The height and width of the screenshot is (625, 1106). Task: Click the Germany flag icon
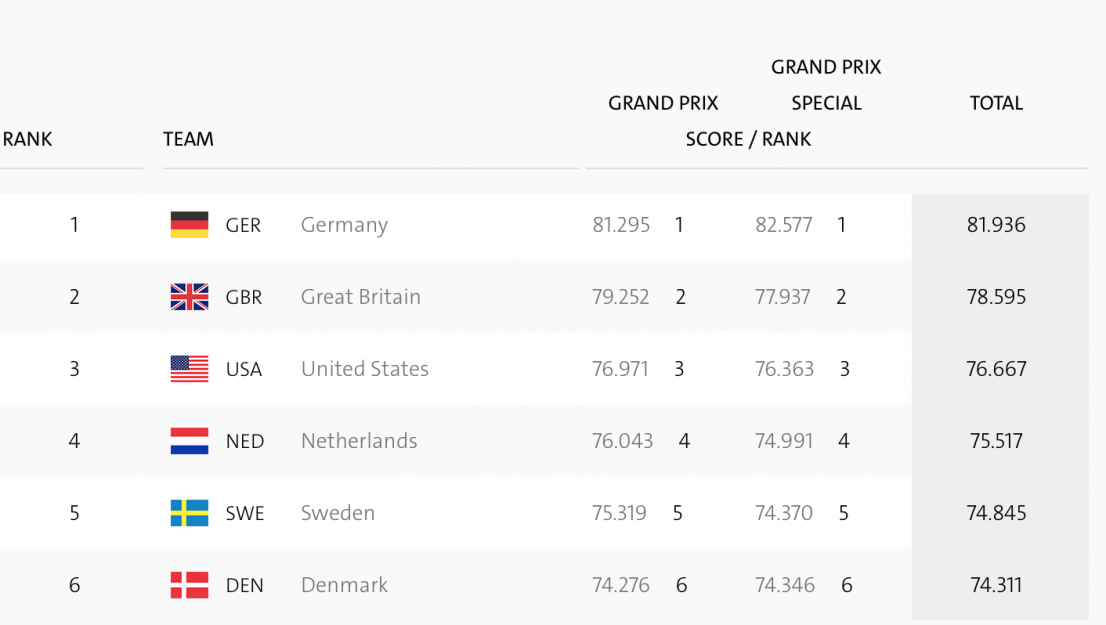pos(189,225)
